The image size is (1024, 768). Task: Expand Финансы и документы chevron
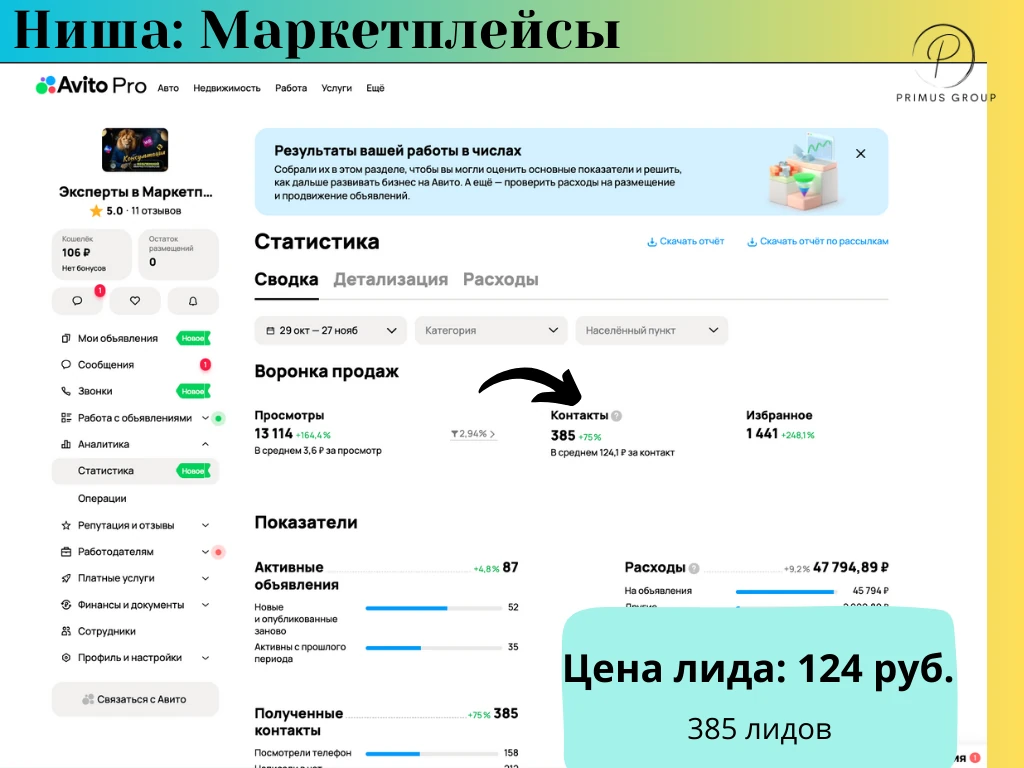205,605
